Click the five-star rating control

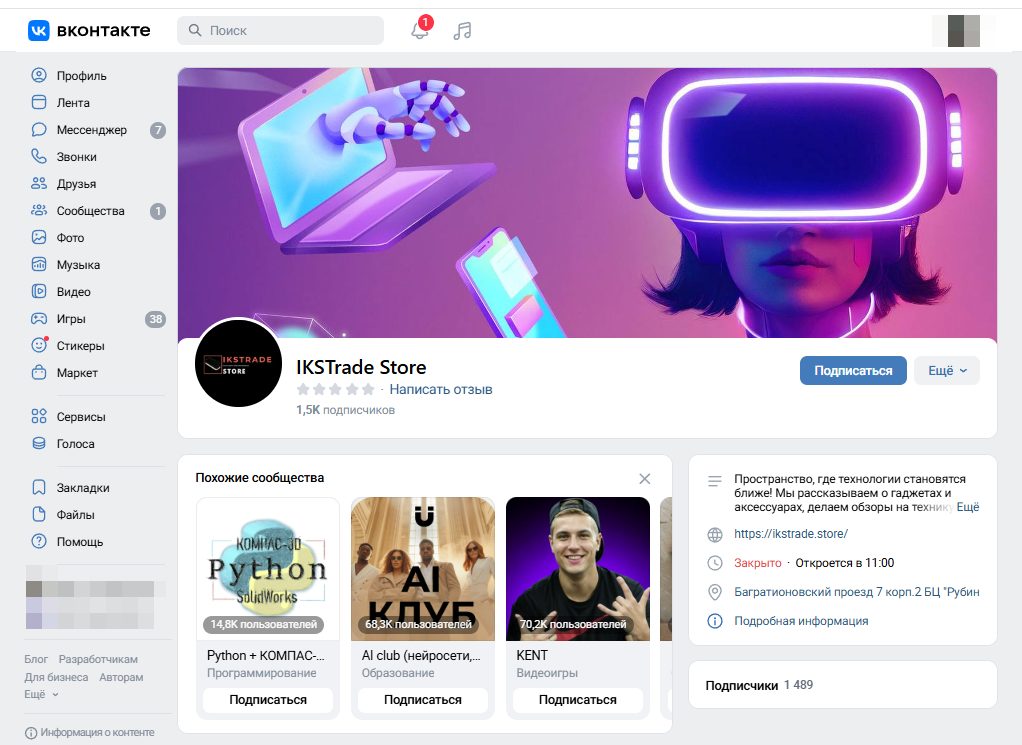335,390
